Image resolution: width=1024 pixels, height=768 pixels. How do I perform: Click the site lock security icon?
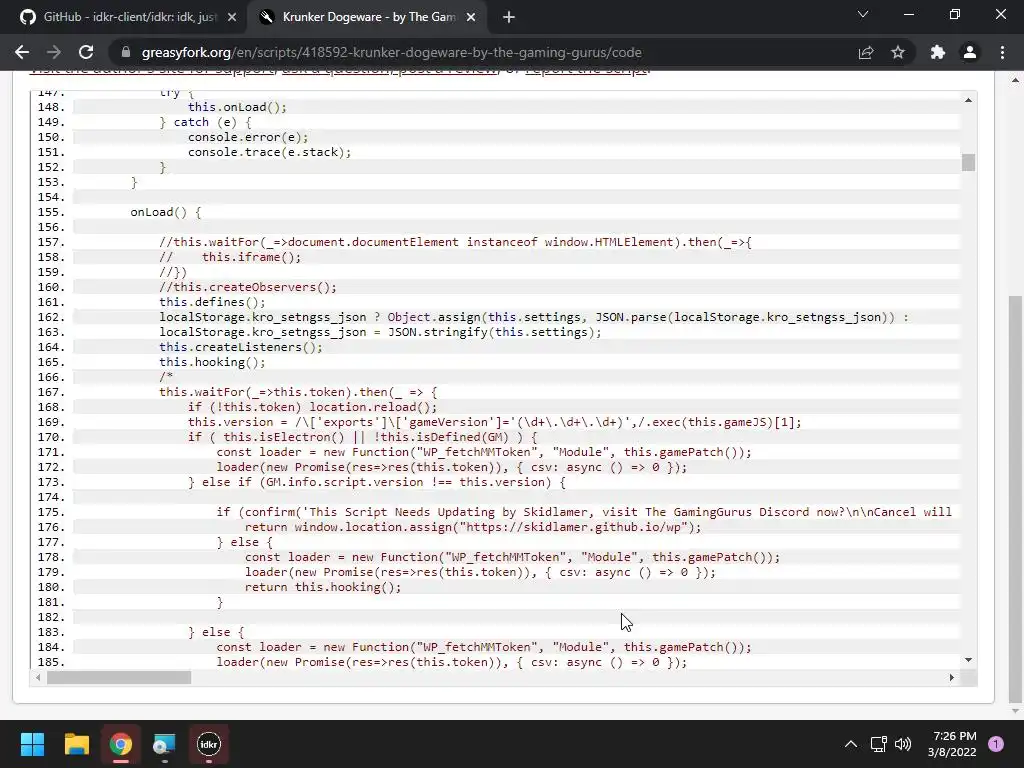click(x=127, y=52)
